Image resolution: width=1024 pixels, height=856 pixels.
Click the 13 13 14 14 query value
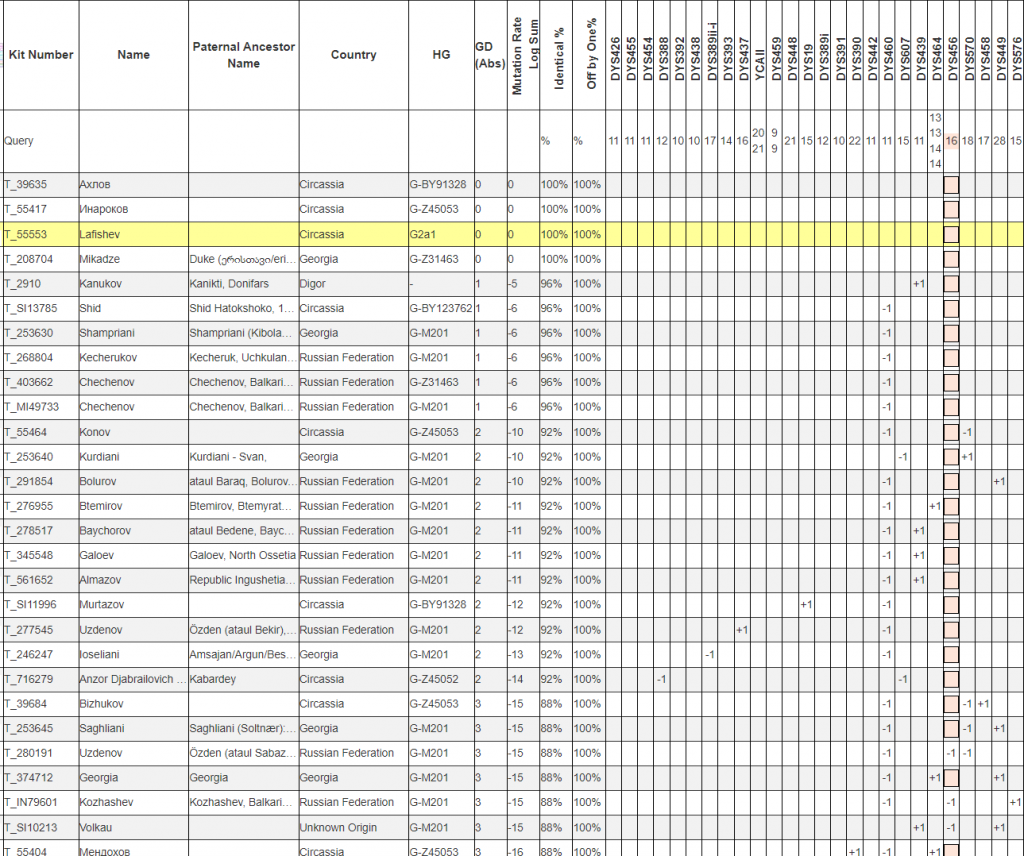[935, 141]
